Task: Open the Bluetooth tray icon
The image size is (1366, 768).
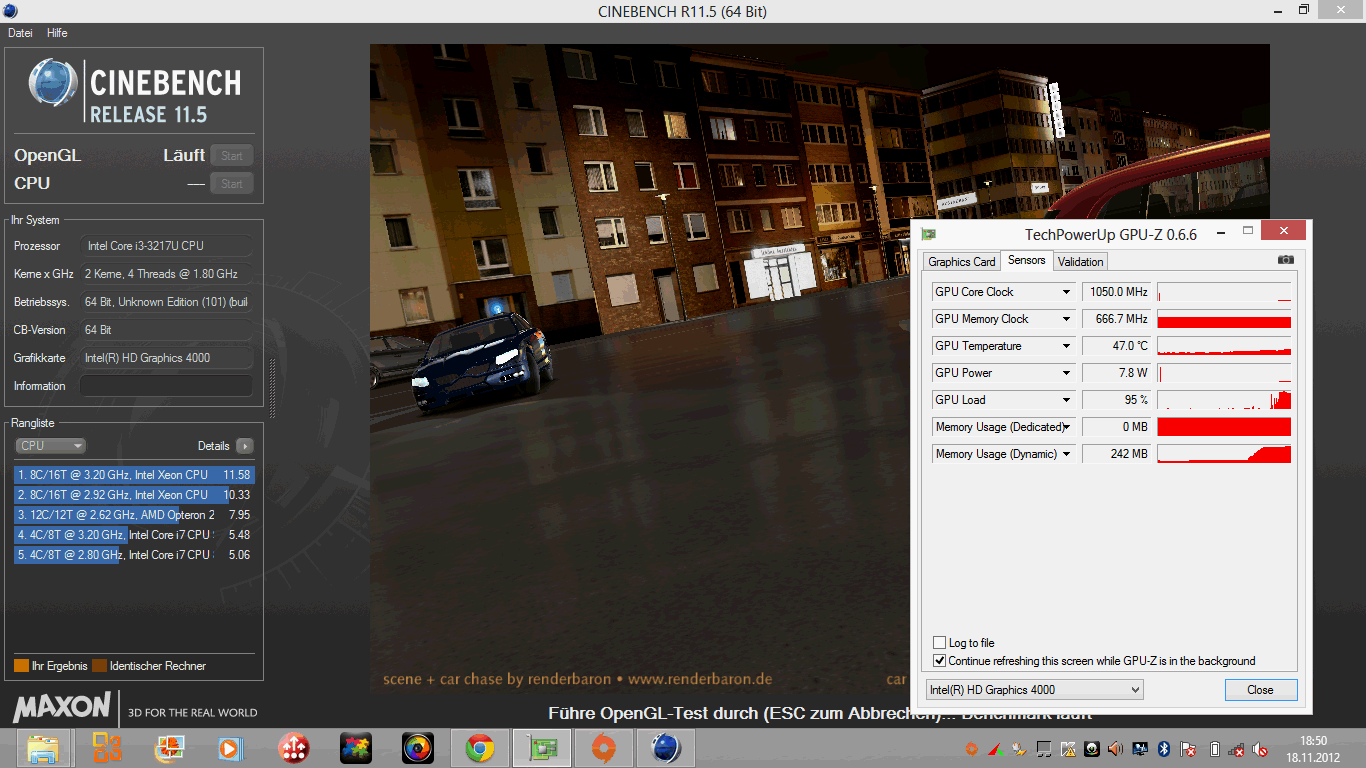Action: [x=1164, y=749]
